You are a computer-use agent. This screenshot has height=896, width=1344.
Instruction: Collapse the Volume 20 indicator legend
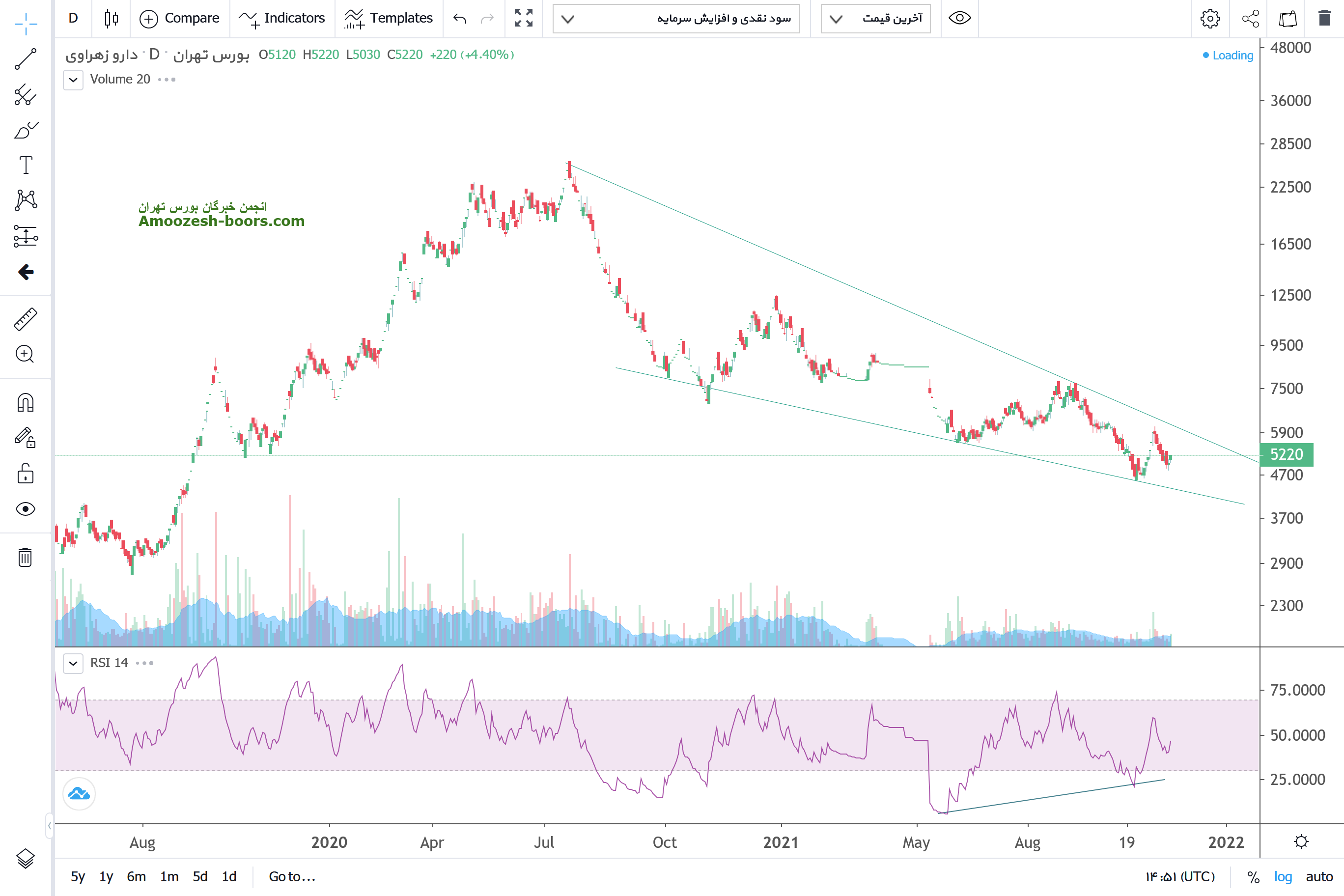pyautogui.click(x=73, y=80)
